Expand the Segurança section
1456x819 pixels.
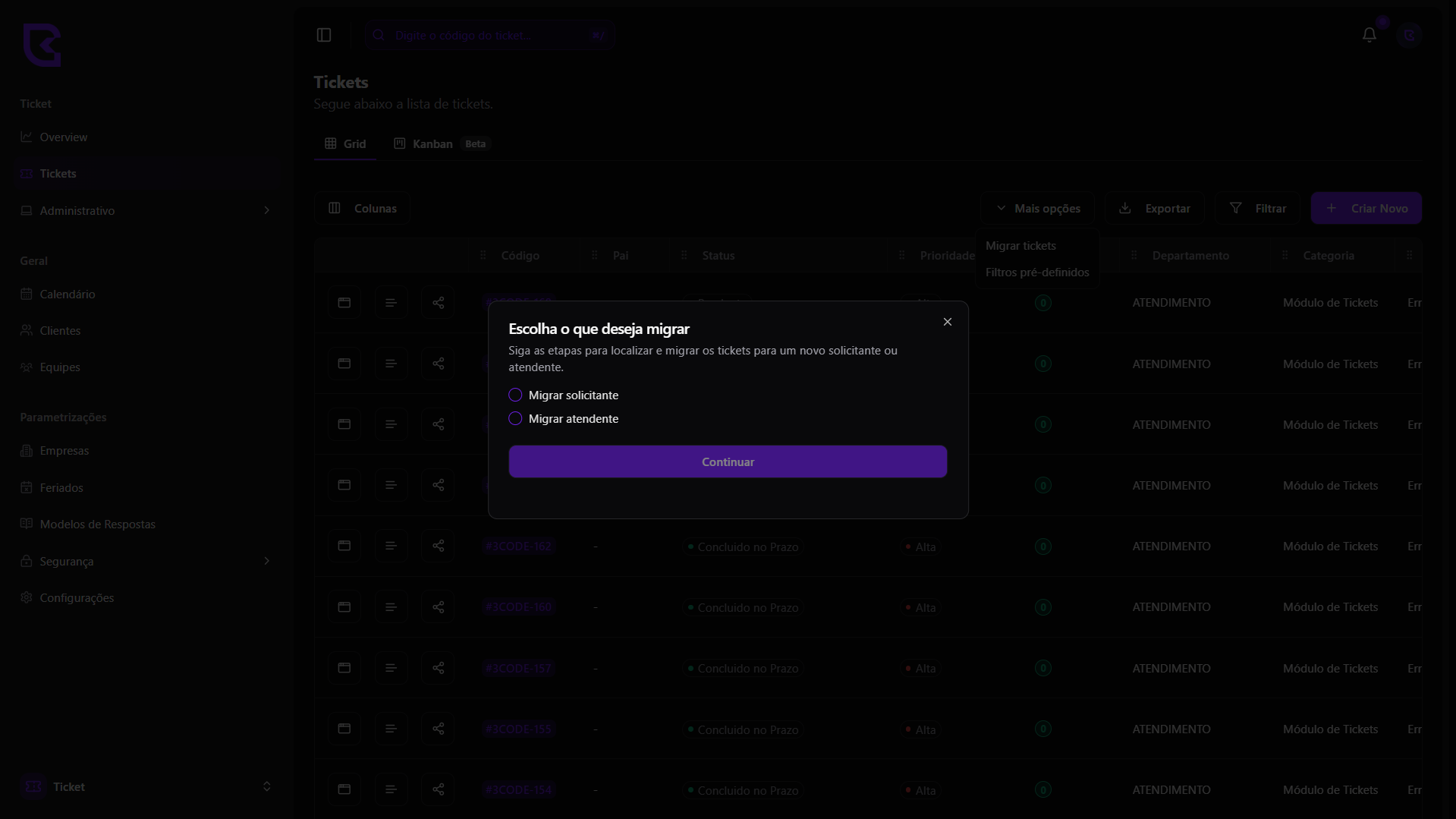(146, 561)
